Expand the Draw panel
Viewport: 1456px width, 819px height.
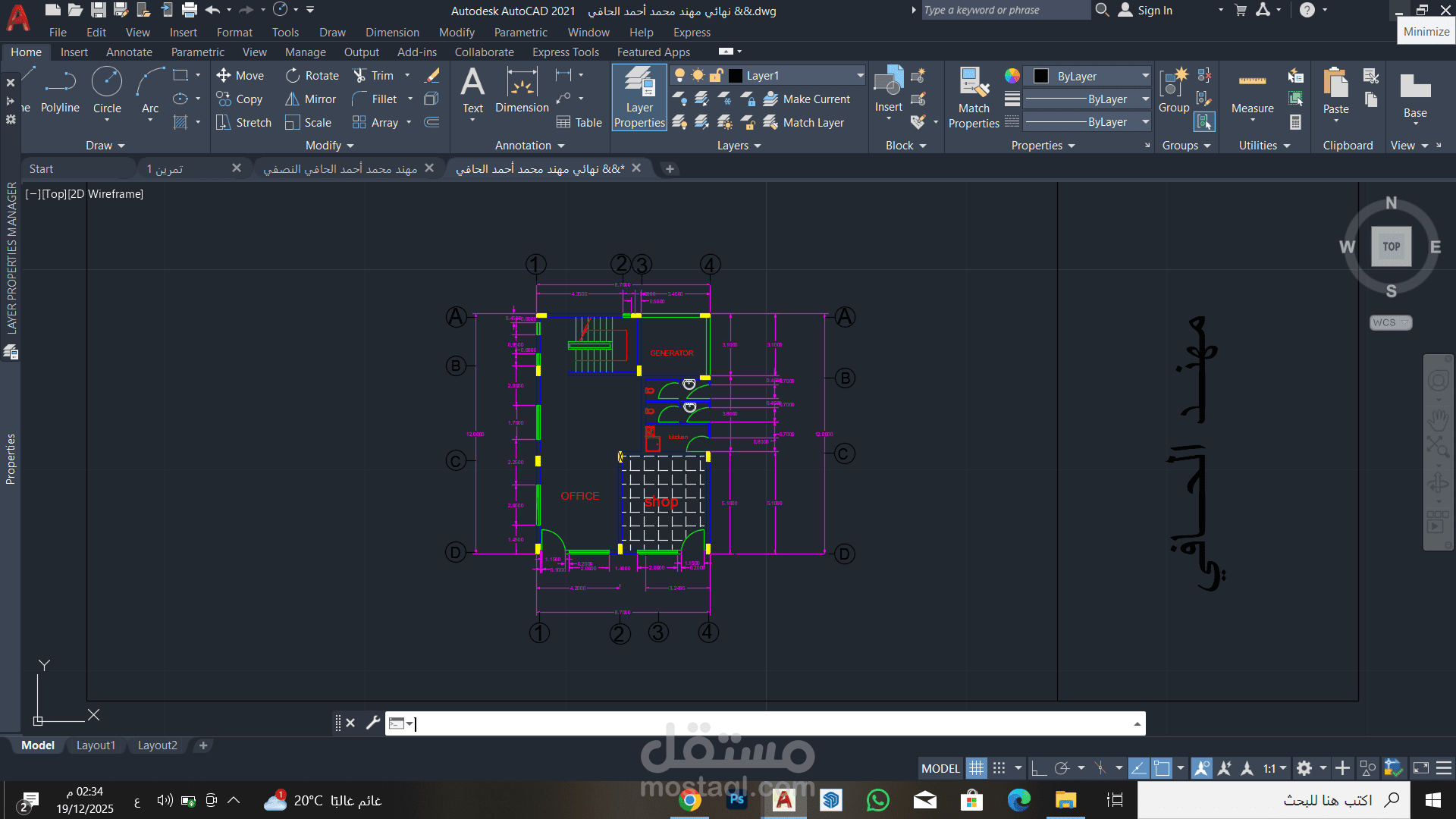105,146
